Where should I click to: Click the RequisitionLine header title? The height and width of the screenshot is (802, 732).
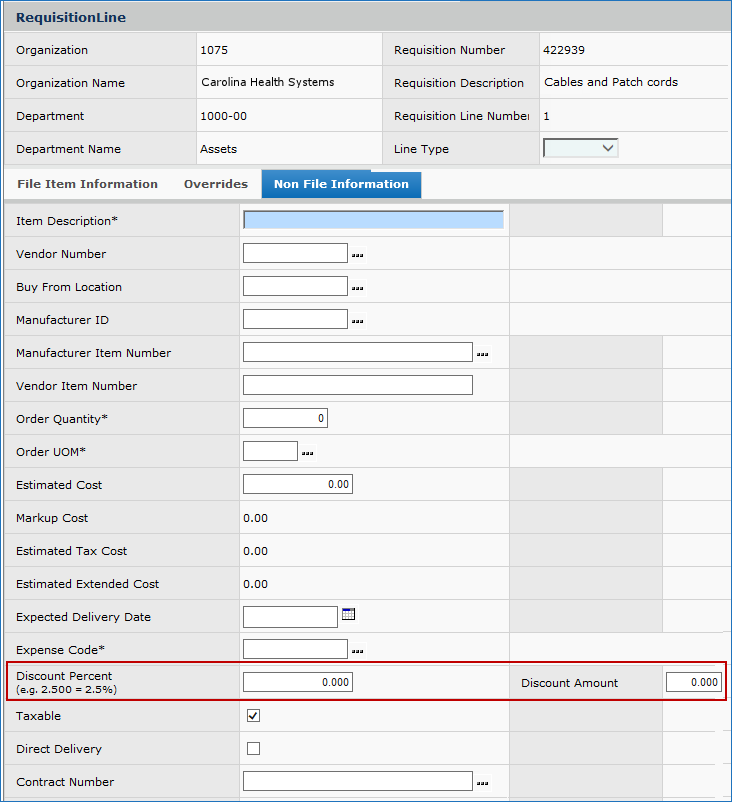point(71,17)
